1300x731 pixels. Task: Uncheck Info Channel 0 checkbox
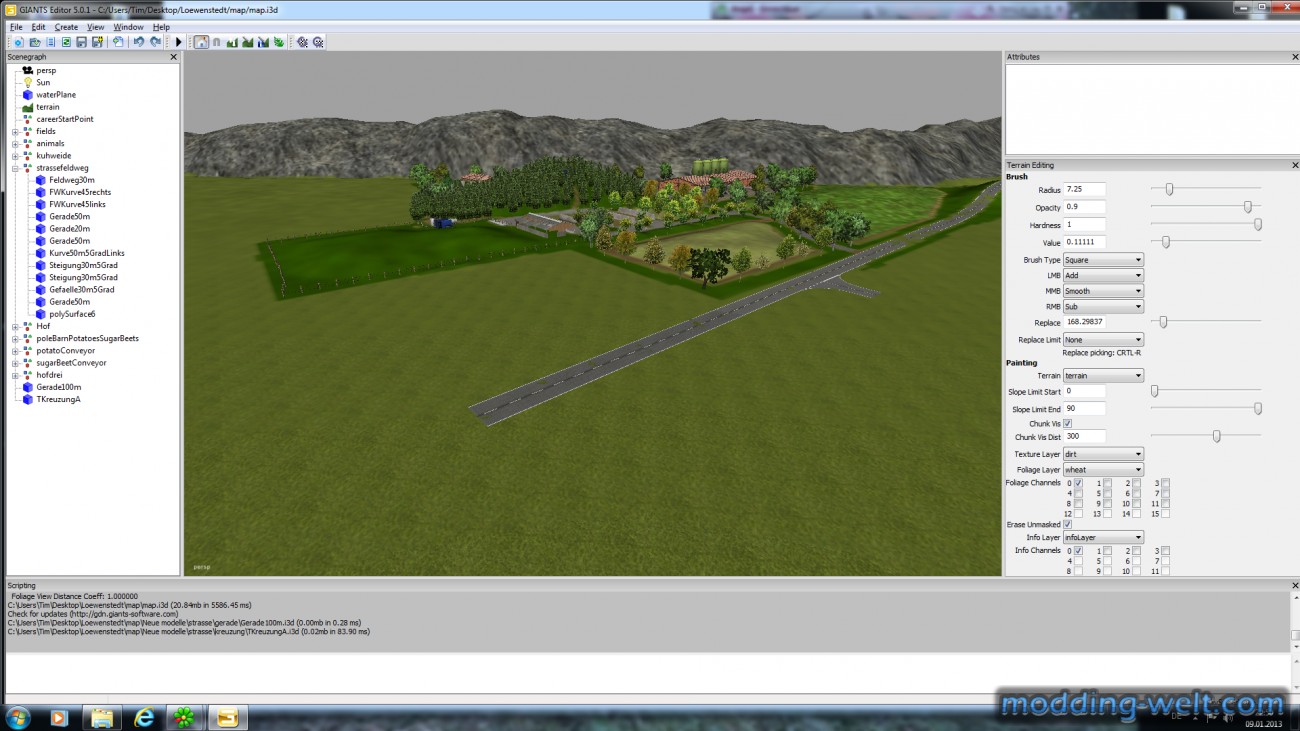pos(1078,551)
